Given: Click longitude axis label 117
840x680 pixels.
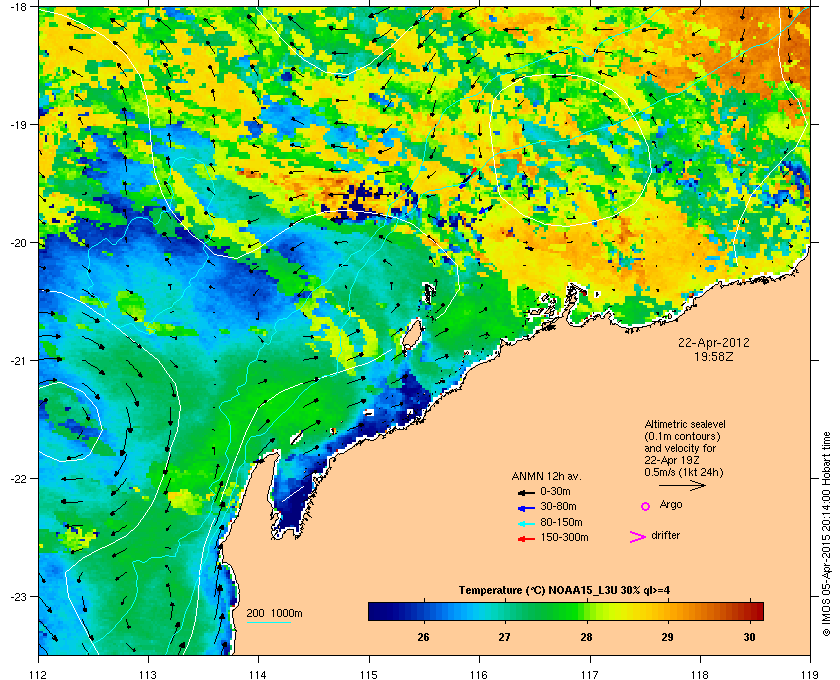Looking at the screenshot, I should [x=590, y=675].
